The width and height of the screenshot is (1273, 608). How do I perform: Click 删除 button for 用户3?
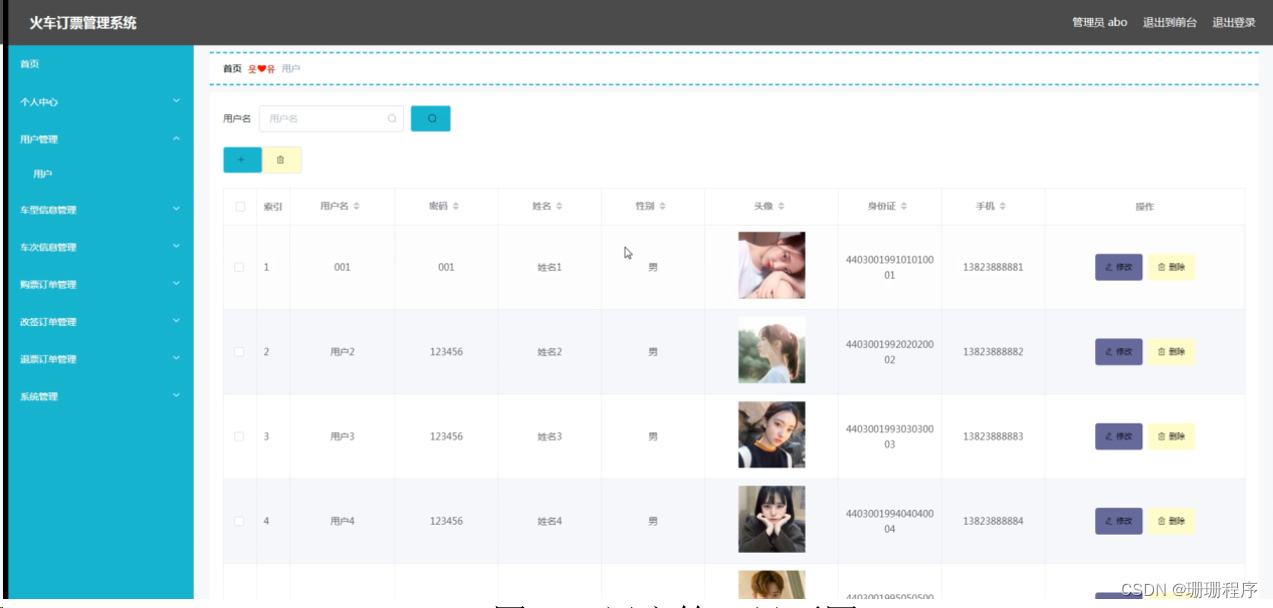[x=1171, y=437]
